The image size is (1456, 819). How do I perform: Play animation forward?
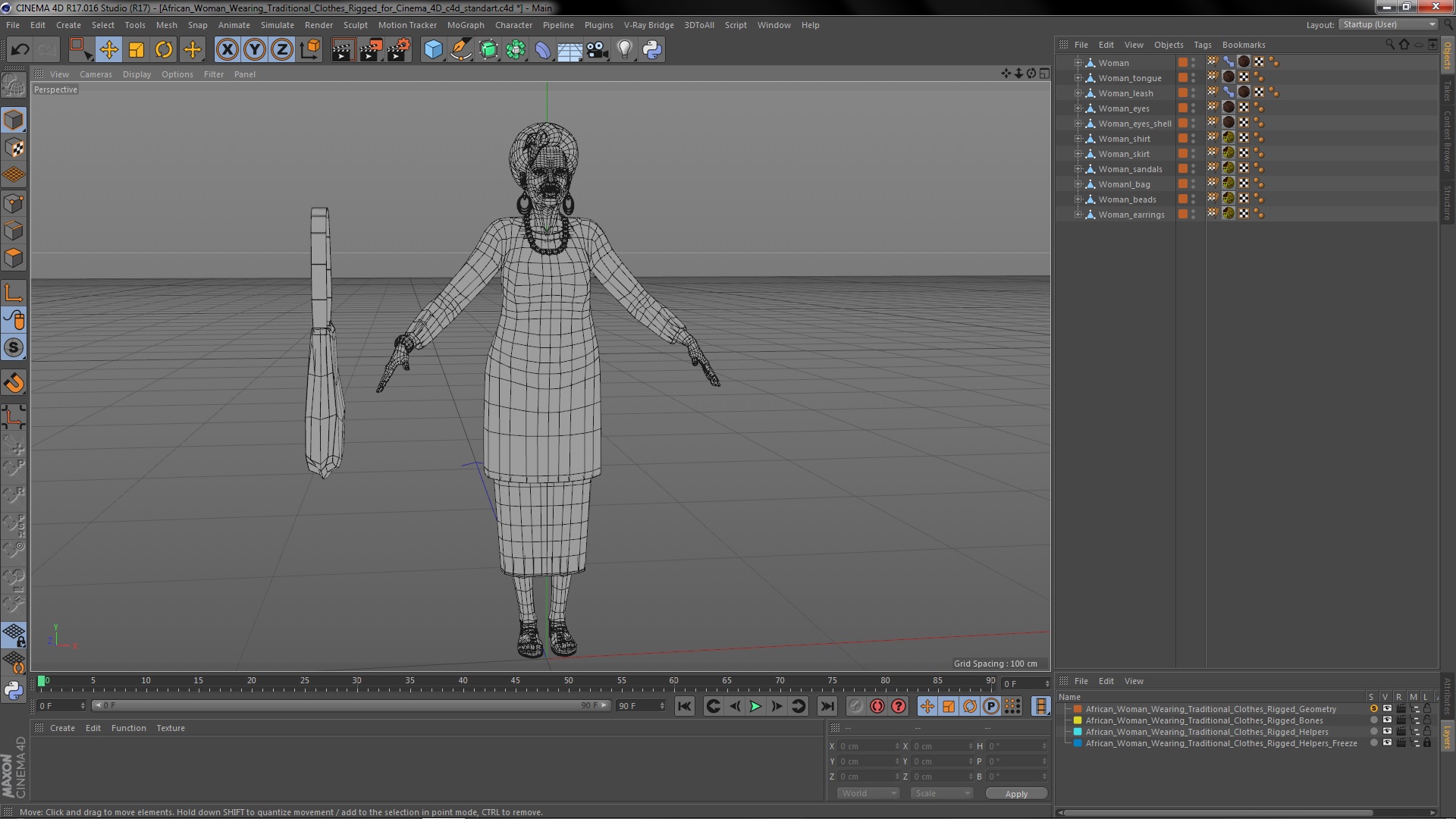[x=755, y=706]
